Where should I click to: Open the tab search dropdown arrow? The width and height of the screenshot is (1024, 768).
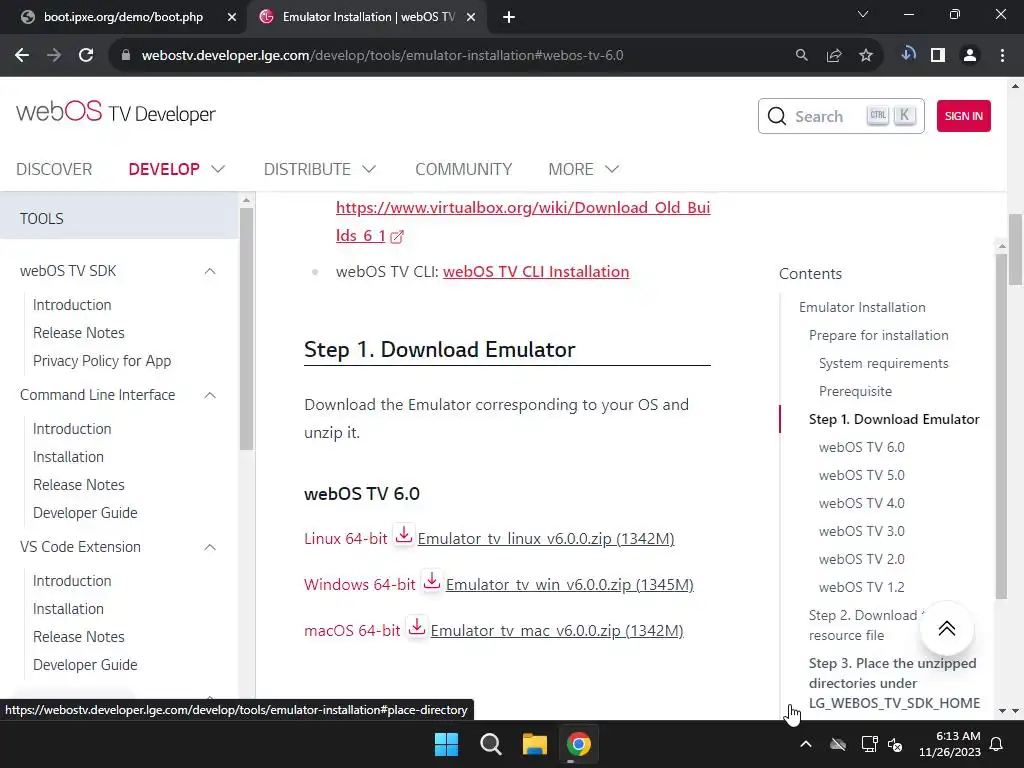(863, 14)
